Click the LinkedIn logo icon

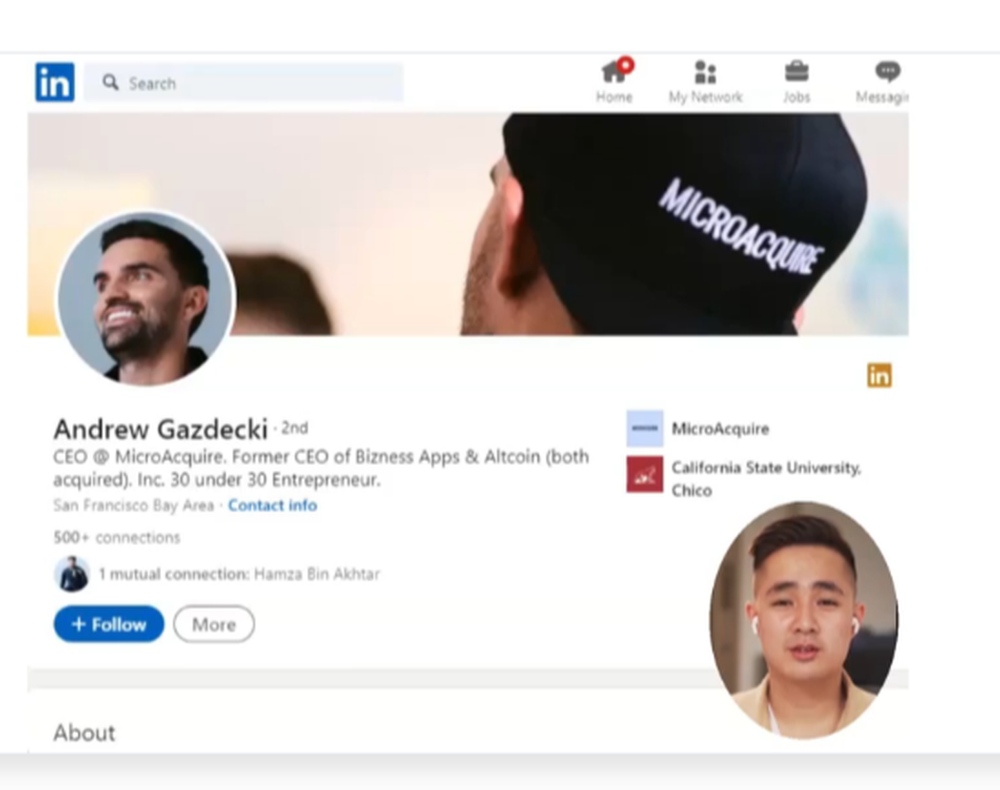click(x=55, y=82)
